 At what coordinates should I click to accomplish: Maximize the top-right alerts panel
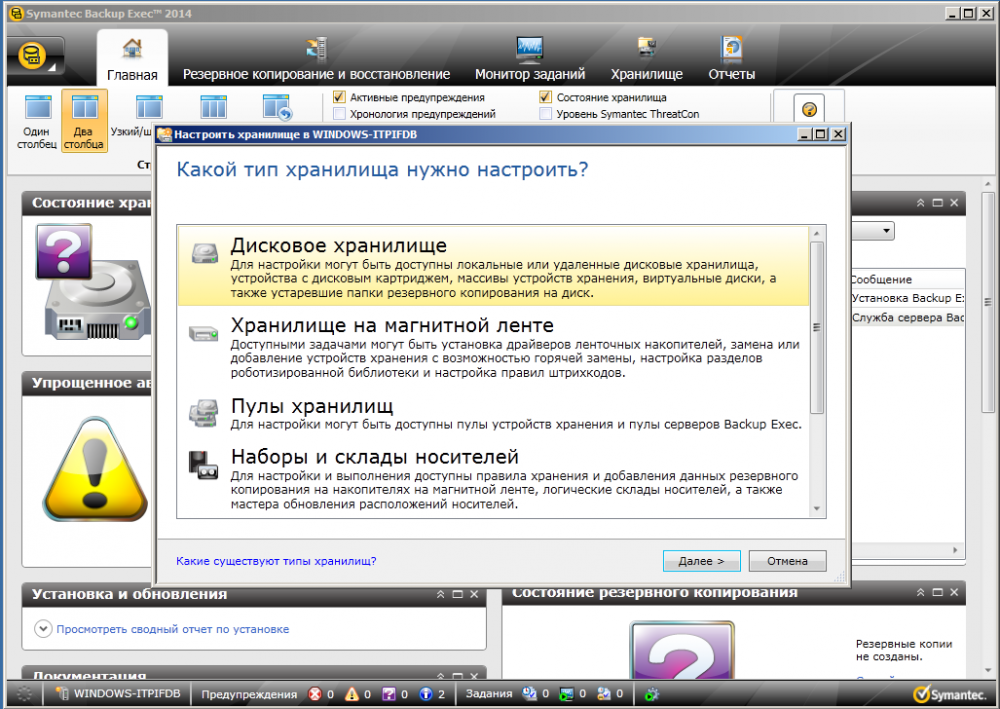[938, 203]
